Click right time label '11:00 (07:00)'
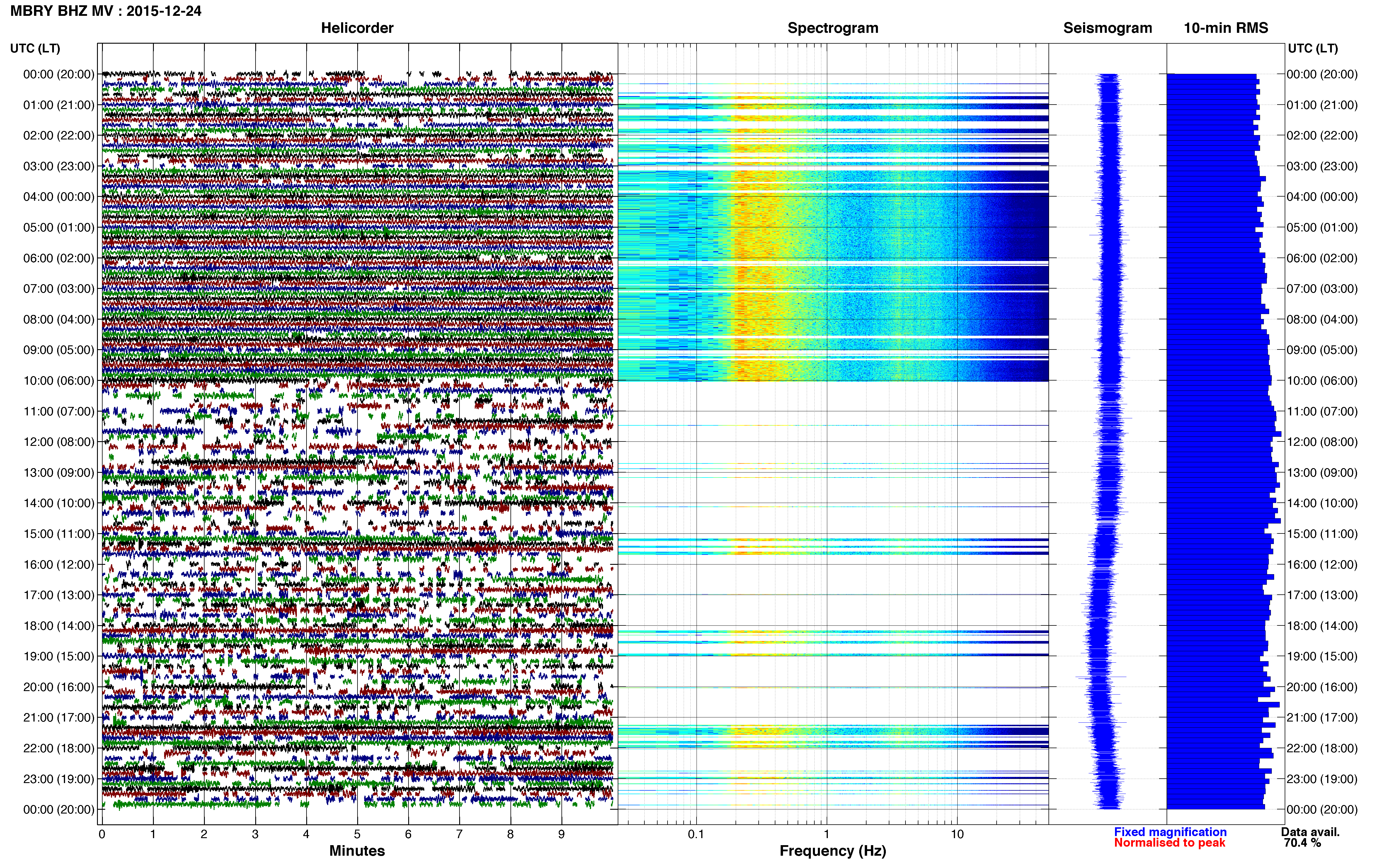Screen dimensions: 1389x868 pyautogui.click(x=1322, y=412)
